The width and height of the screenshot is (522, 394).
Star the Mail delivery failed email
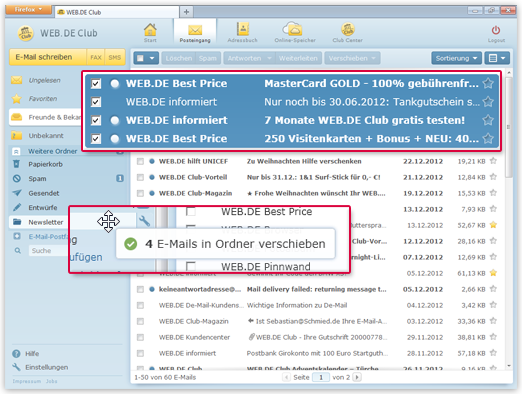coord(493,289)
